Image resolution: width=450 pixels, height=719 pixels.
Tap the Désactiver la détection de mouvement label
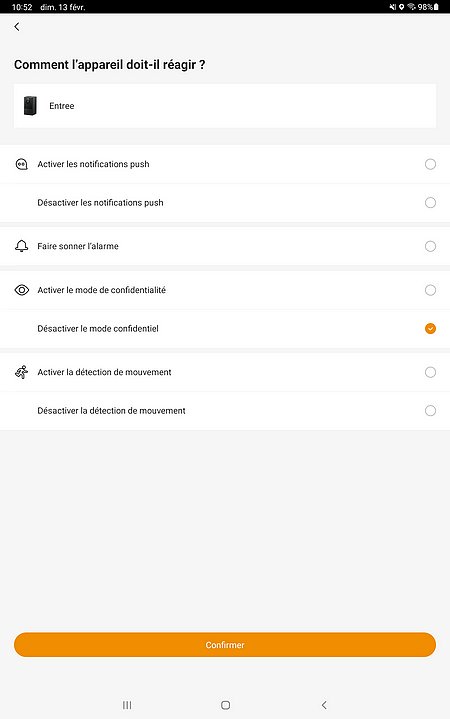[111, 411]
